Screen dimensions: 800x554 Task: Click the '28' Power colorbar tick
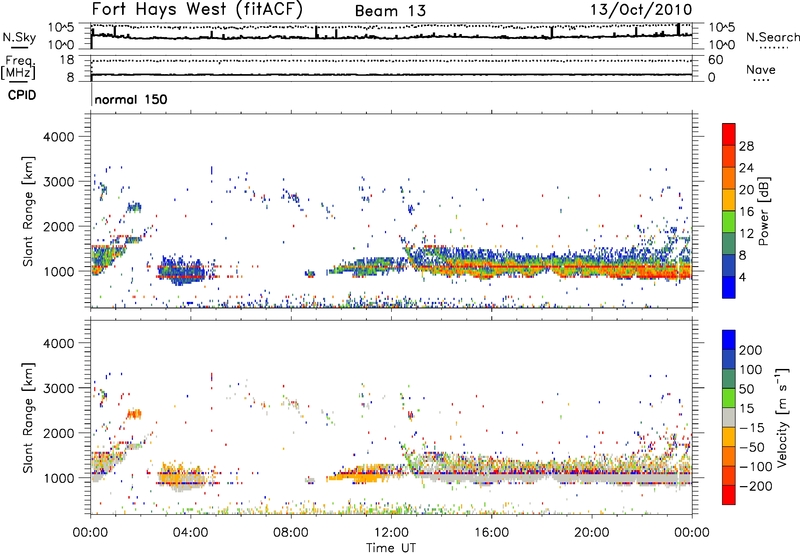coord(746,146)
